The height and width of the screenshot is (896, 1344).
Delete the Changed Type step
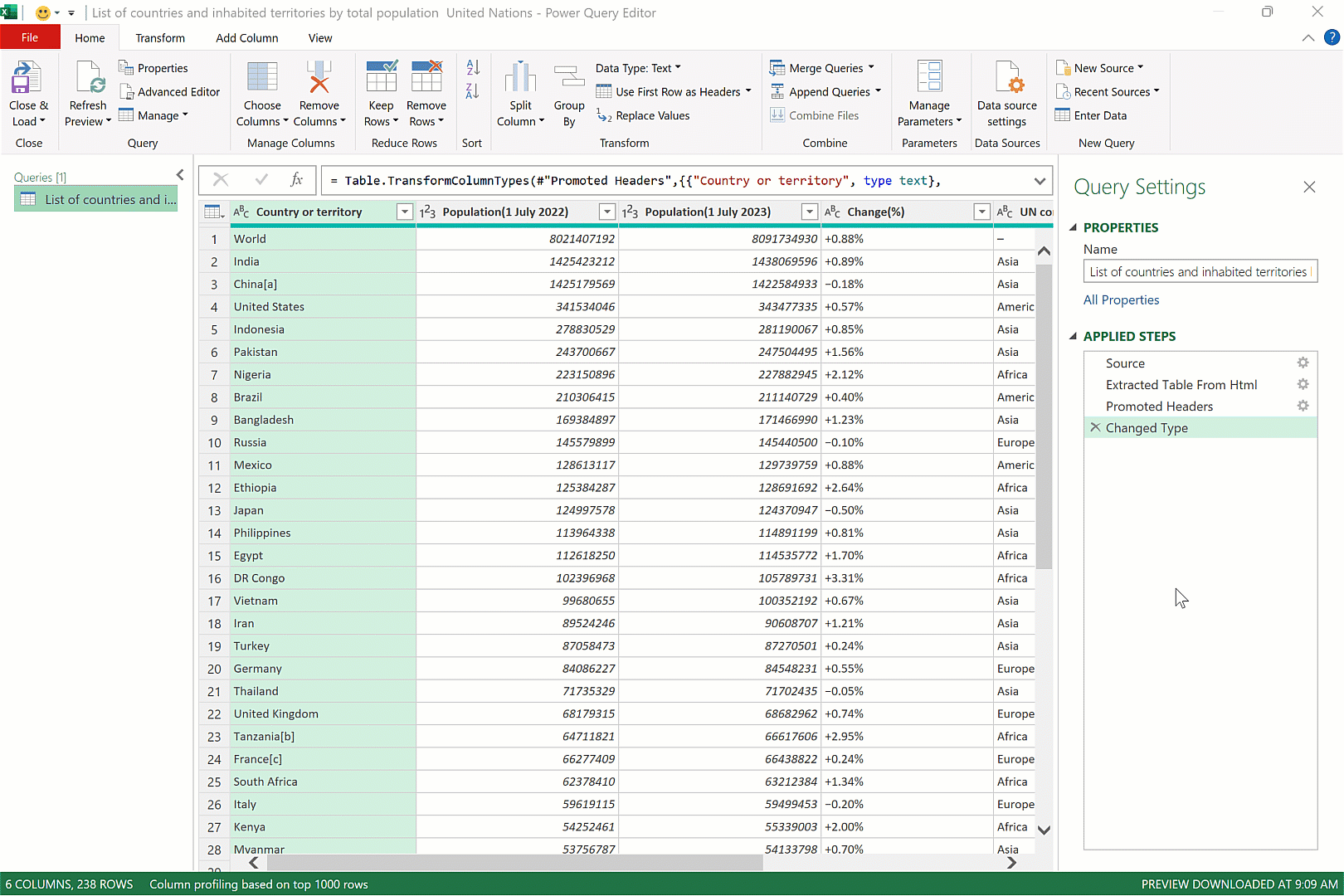coord(1095,428)
